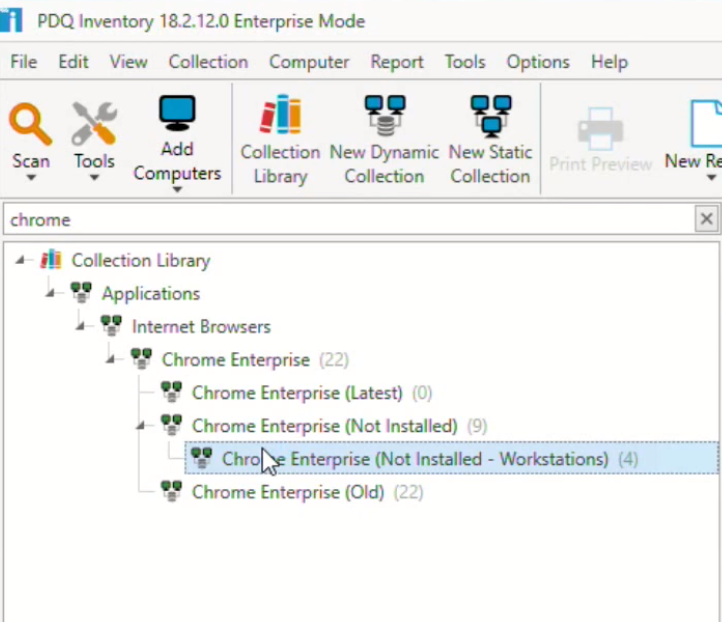Collapse the Internet Browsers tree node
722x622 pixels.
[x=80, y=326]
